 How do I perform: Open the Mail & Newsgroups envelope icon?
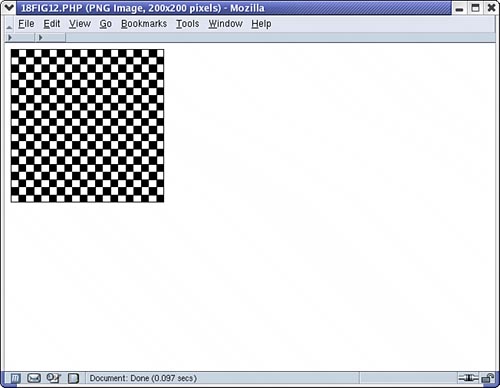[x=34, y=378]
